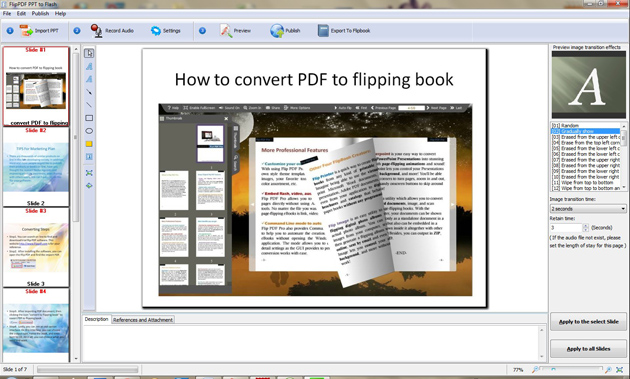Adjust the zoom slider handle in the status bar

coord(553,369)
